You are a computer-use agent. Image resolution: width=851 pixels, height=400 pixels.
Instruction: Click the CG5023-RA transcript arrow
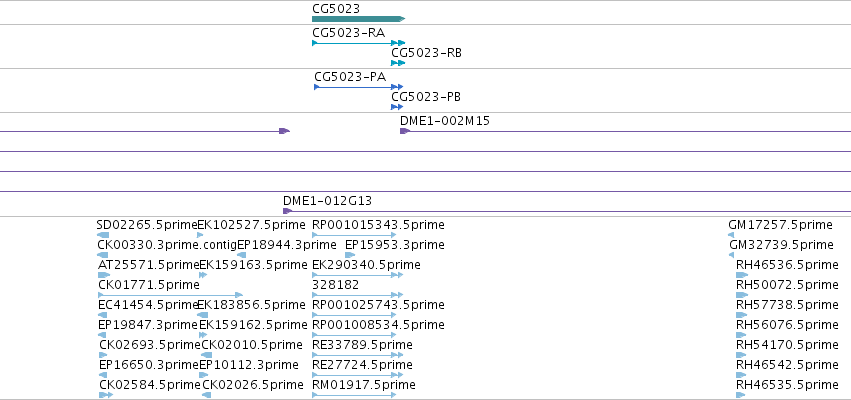click(359, 43)
